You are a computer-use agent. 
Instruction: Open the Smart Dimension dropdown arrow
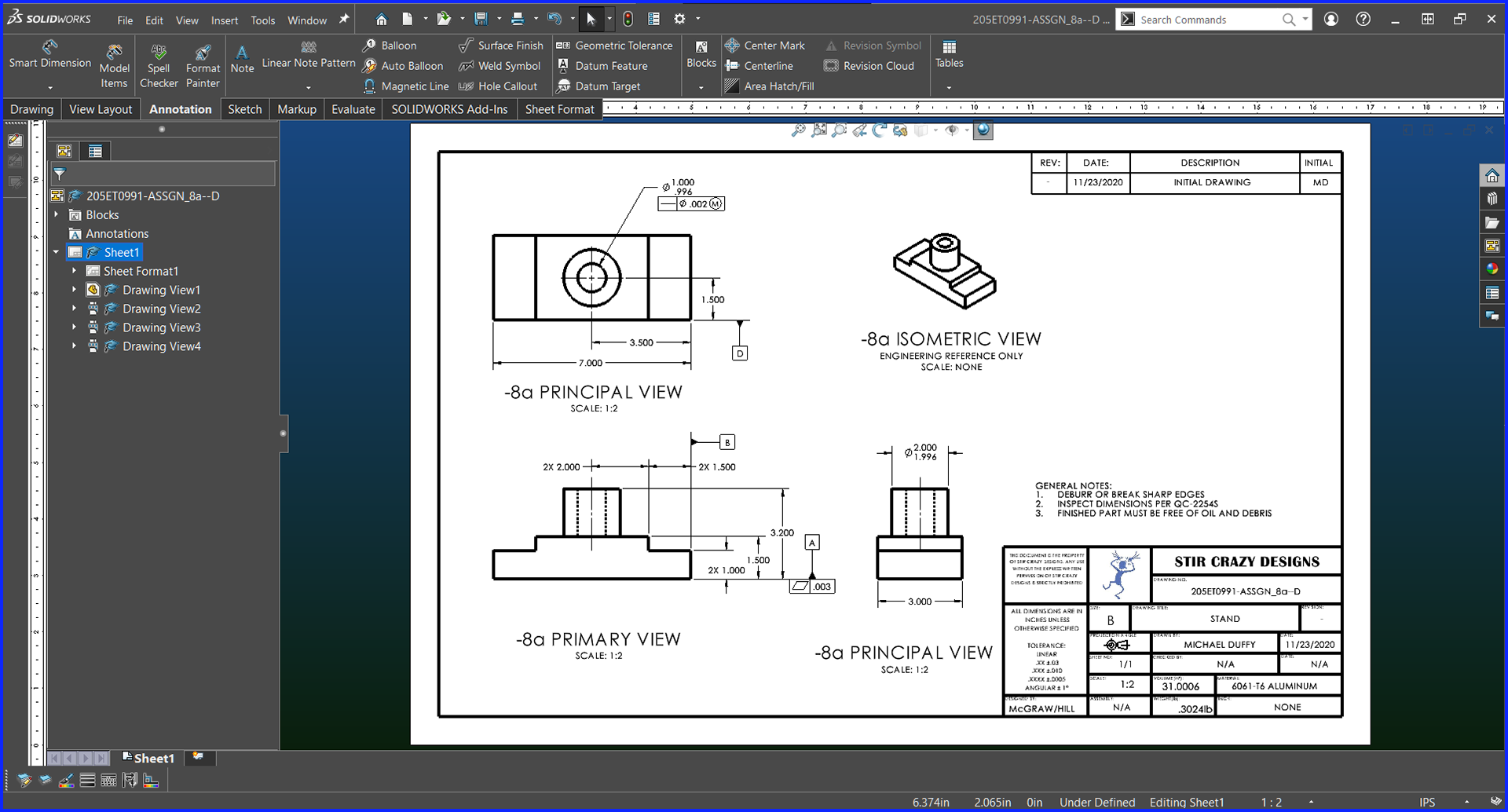[49, 87]
